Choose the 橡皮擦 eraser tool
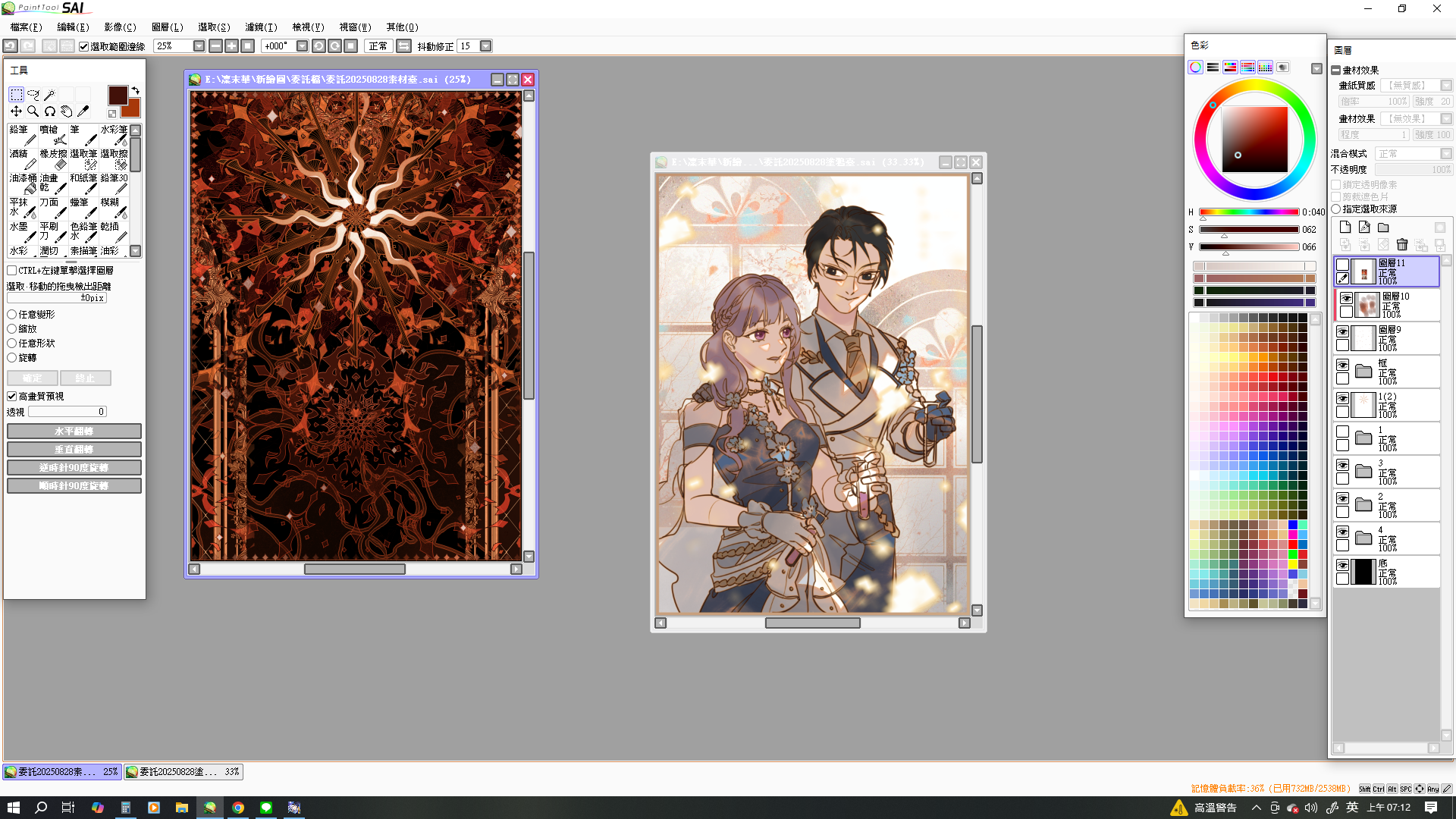Image resolution: width=1456 pixels, height=819 pixels. (53, 159)
